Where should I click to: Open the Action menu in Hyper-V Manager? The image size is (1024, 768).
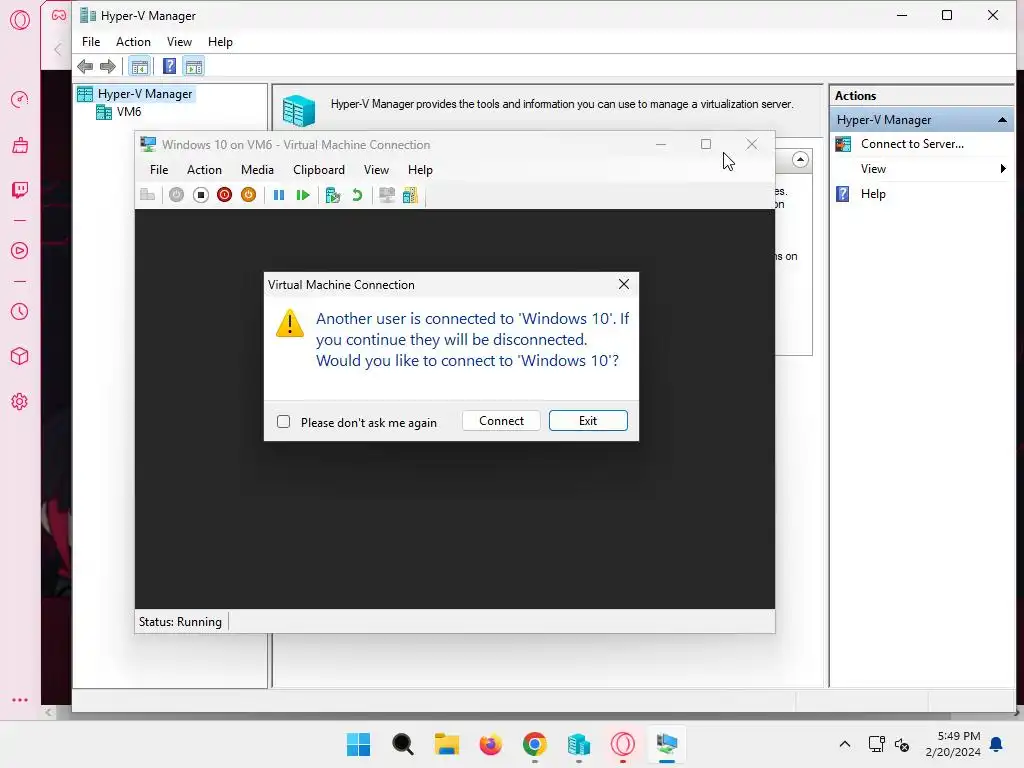[x=133, y=42]
